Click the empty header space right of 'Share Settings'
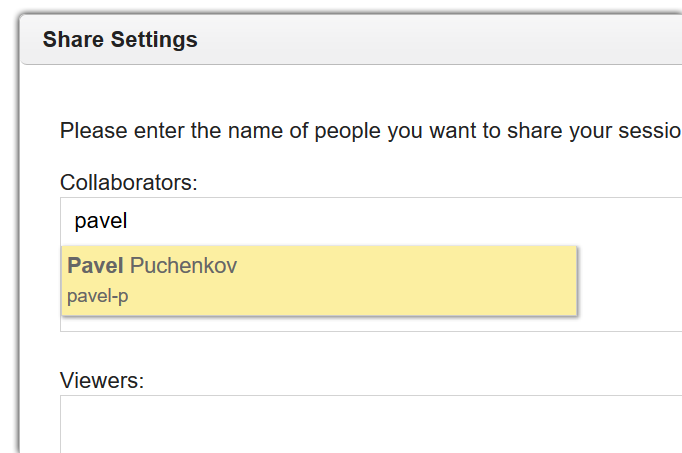The height and width of the screenshot is (453, 682). tap(450, 41)
